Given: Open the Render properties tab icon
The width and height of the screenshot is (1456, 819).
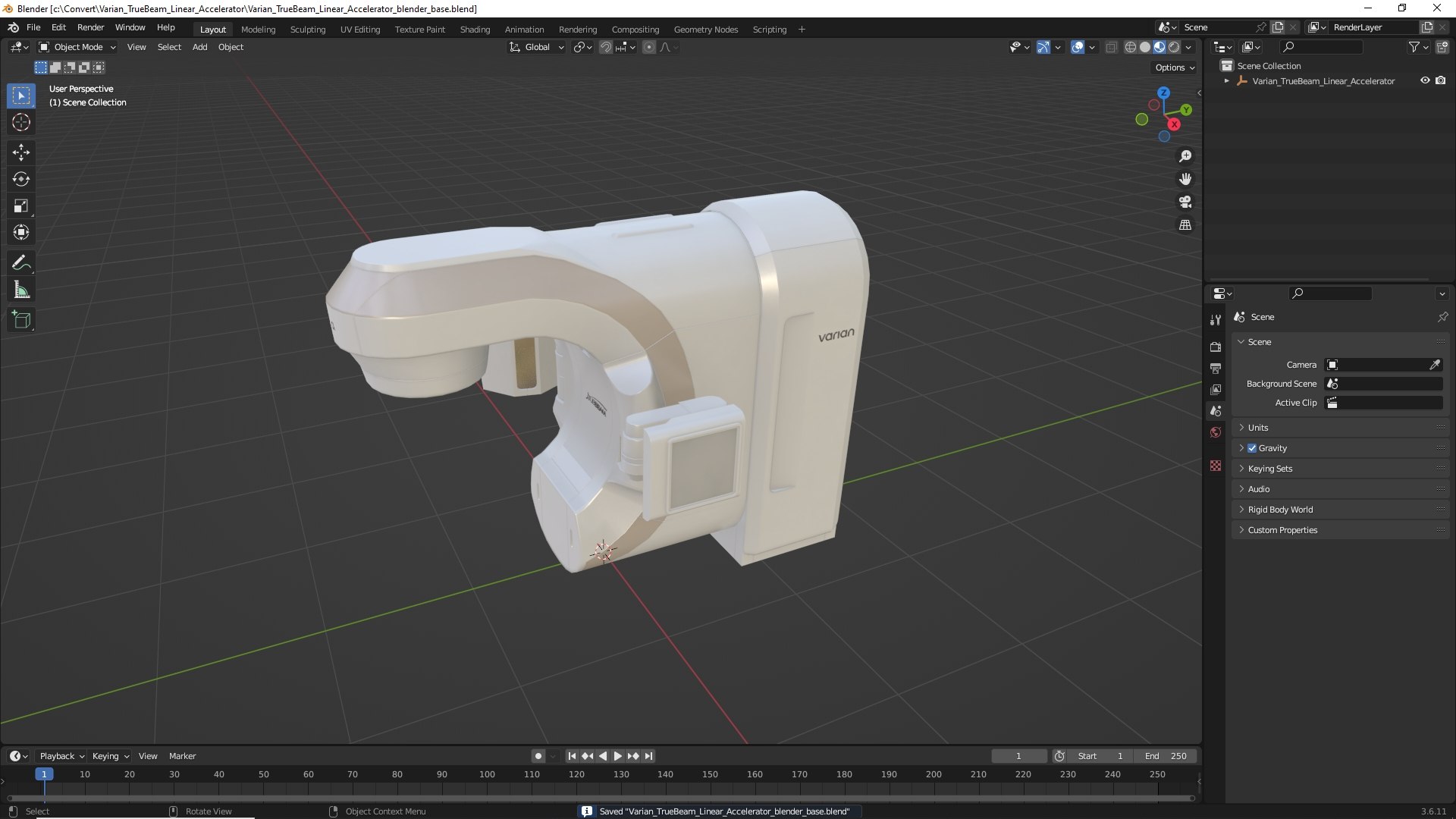Looking at the screenshot, I should pyautogui.click(x=1216, y=347).
